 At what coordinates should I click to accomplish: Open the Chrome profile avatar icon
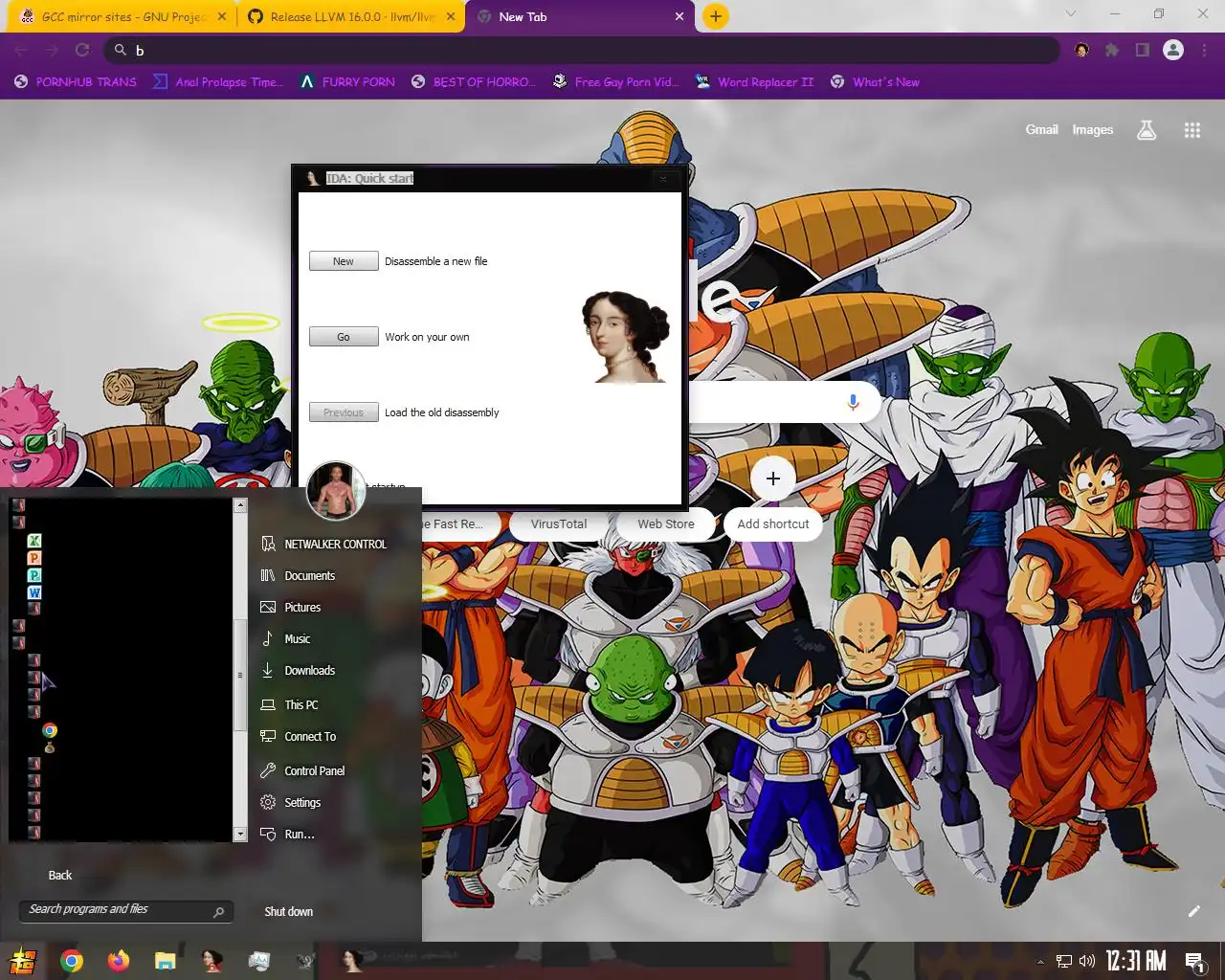click(1173, 50)
